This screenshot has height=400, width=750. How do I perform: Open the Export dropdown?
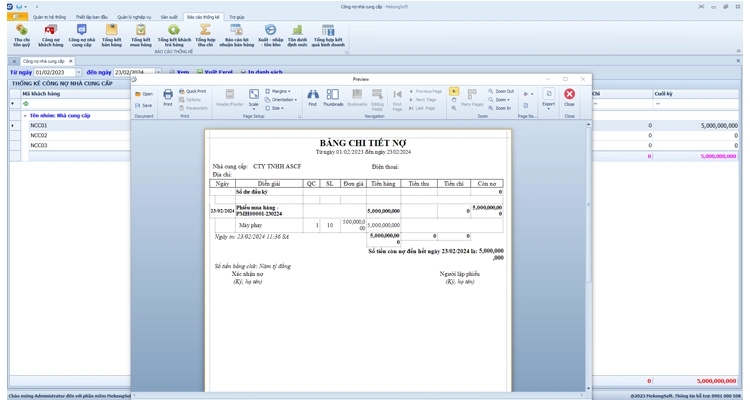click(x=548, y=98)
